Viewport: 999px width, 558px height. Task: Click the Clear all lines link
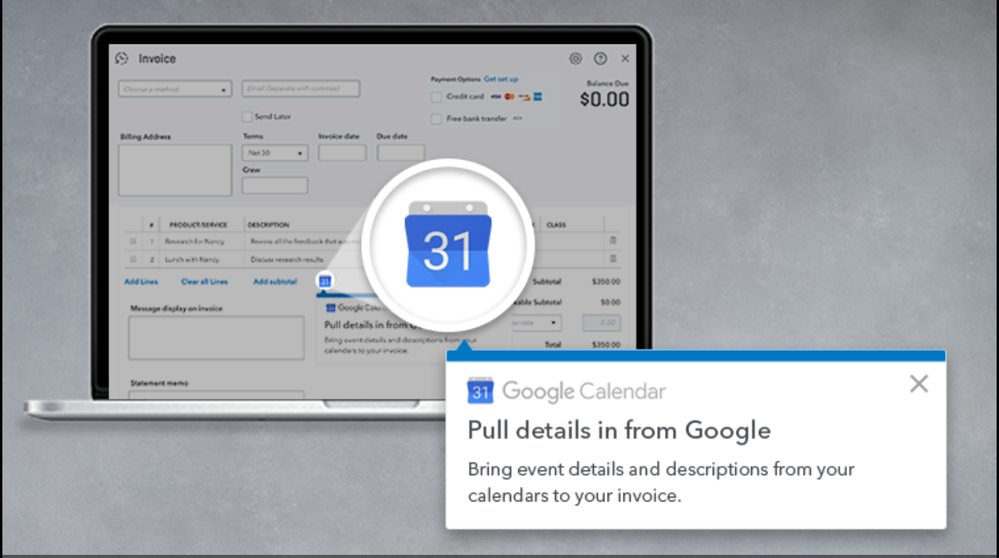(x=204, y=282)
